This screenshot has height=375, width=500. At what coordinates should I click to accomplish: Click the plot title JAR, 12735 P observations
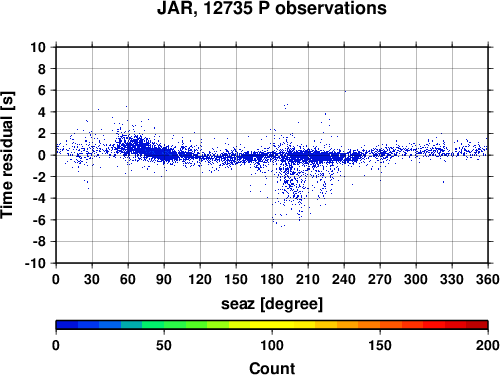(272, 8)
